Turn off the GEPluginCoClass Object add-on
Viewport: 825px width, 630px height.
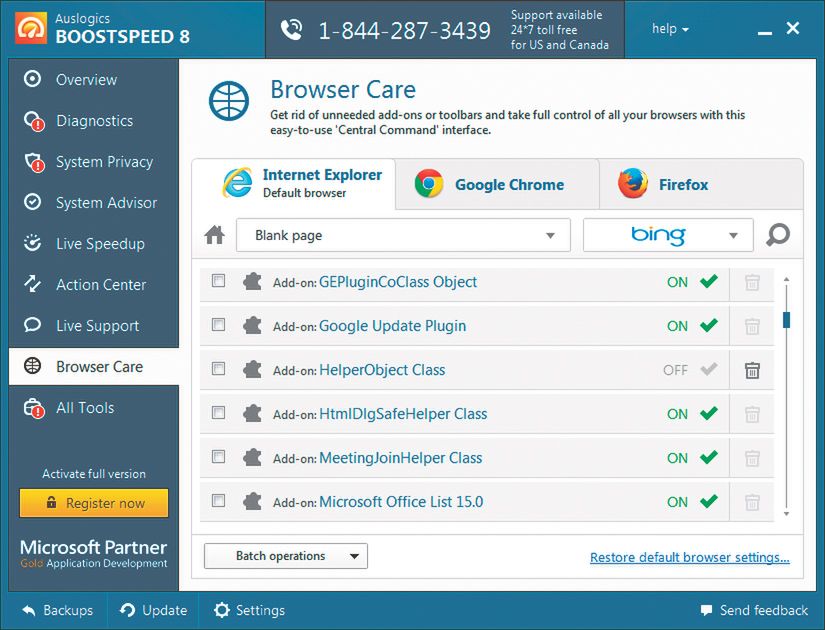click(x=692, y=282)
